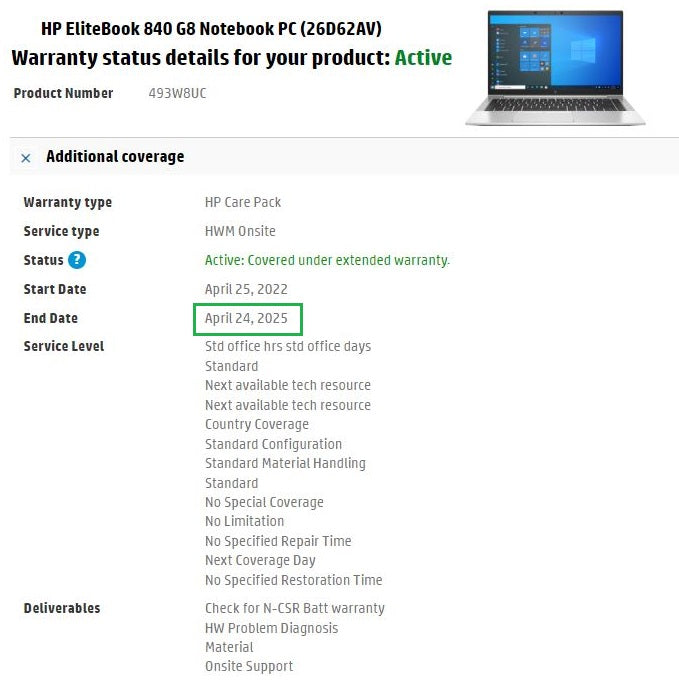
Task: Click the Country Coverage line
Action: (x=257, y=424)
